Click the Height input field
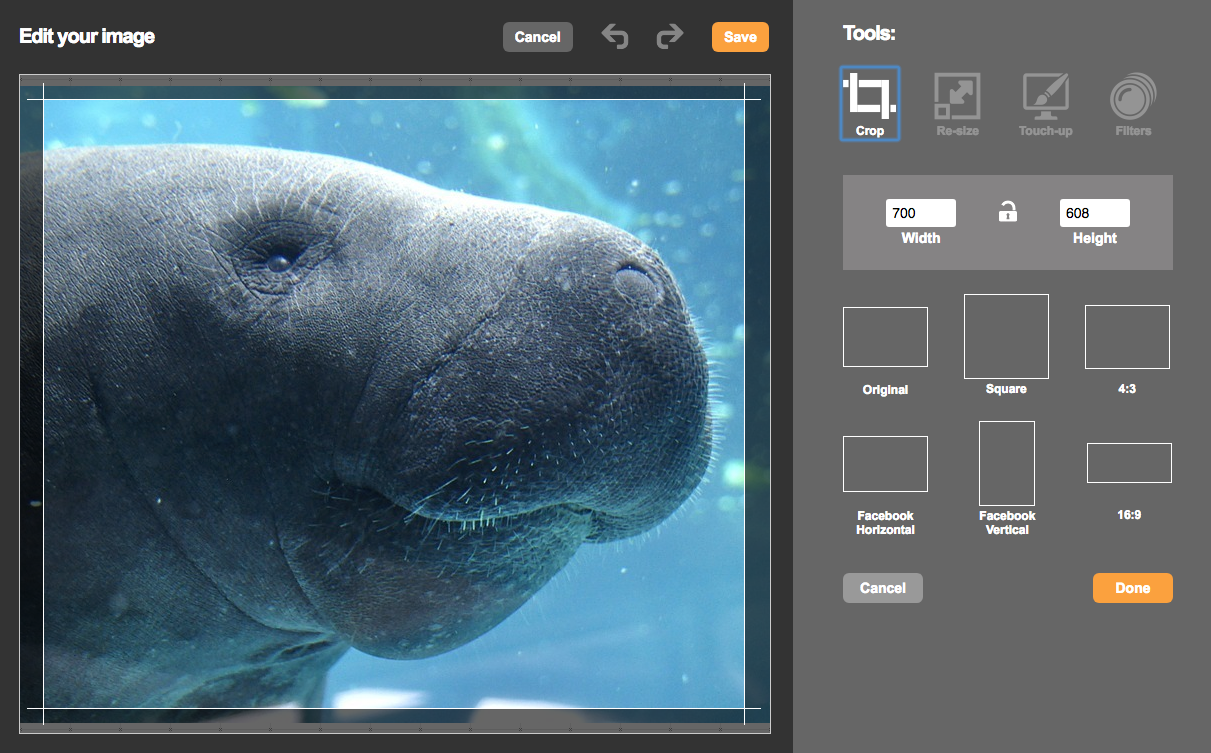1211x753 pixels. [x=1094, y=213]
